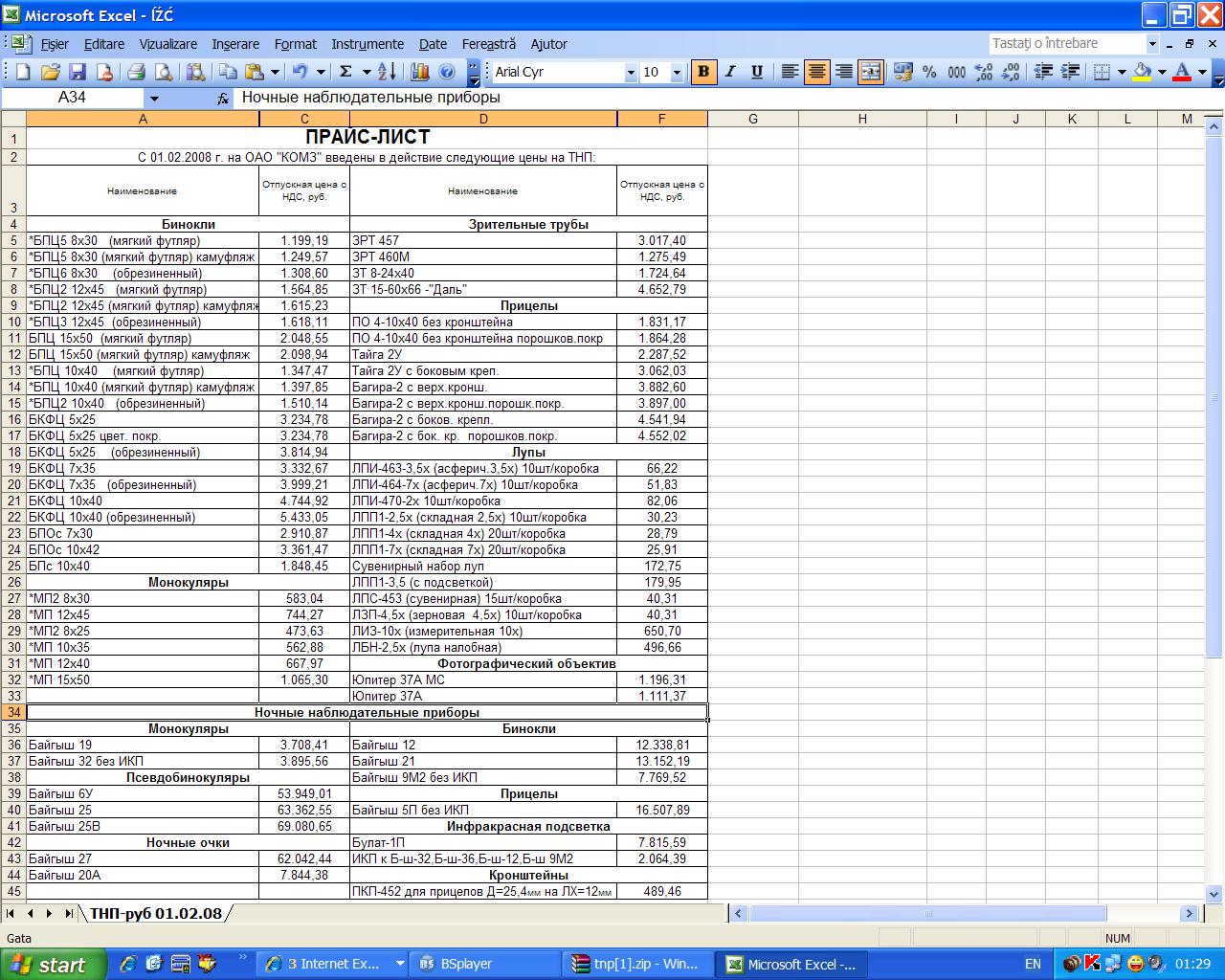This screenshot has width=1225, height=980.
Task: Save the workbook with the floppy icon
Action: pos(78,72)
